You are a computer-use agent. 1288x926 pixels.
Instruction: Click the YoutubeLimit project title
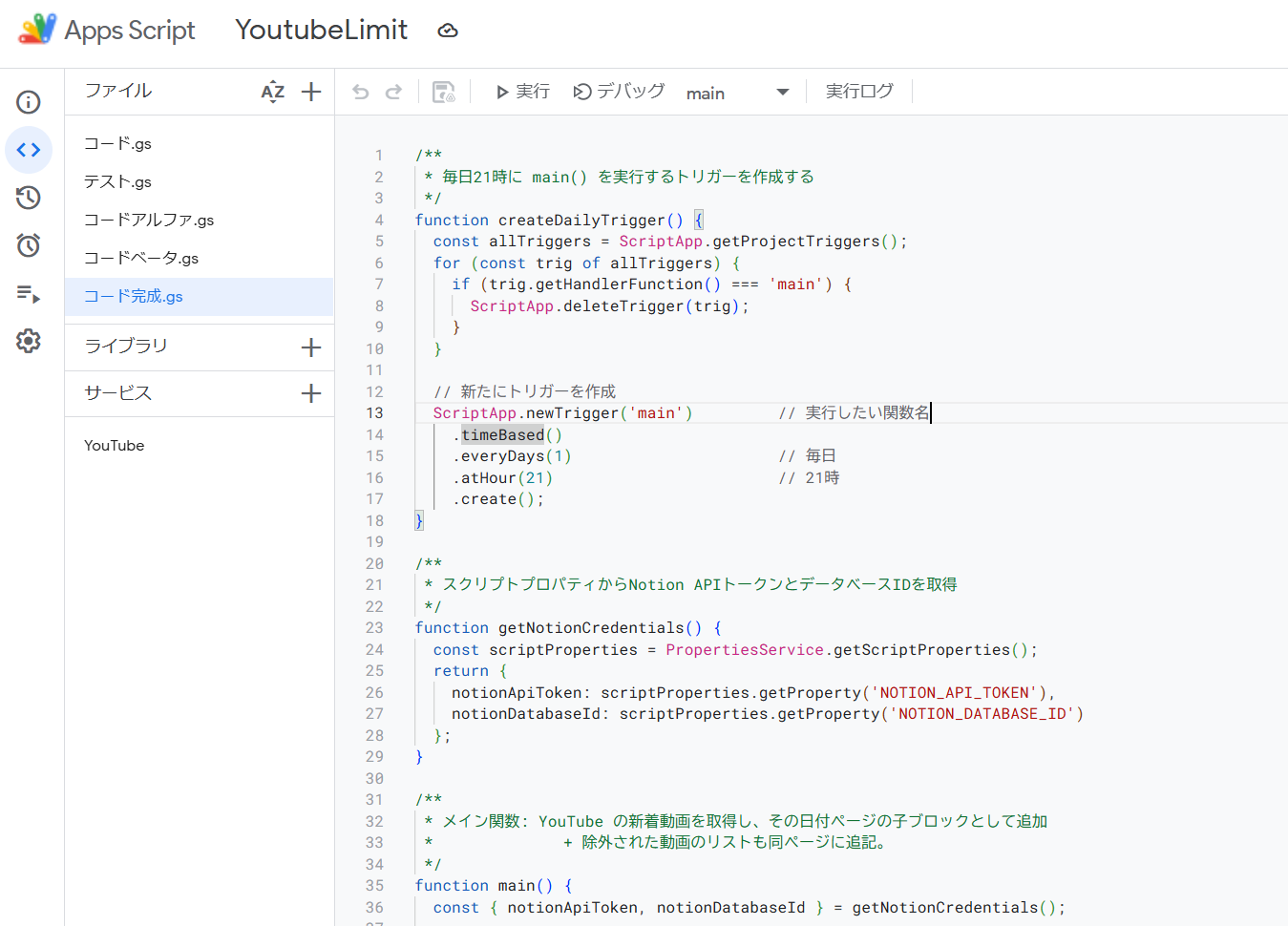click(x=322, y=30)
